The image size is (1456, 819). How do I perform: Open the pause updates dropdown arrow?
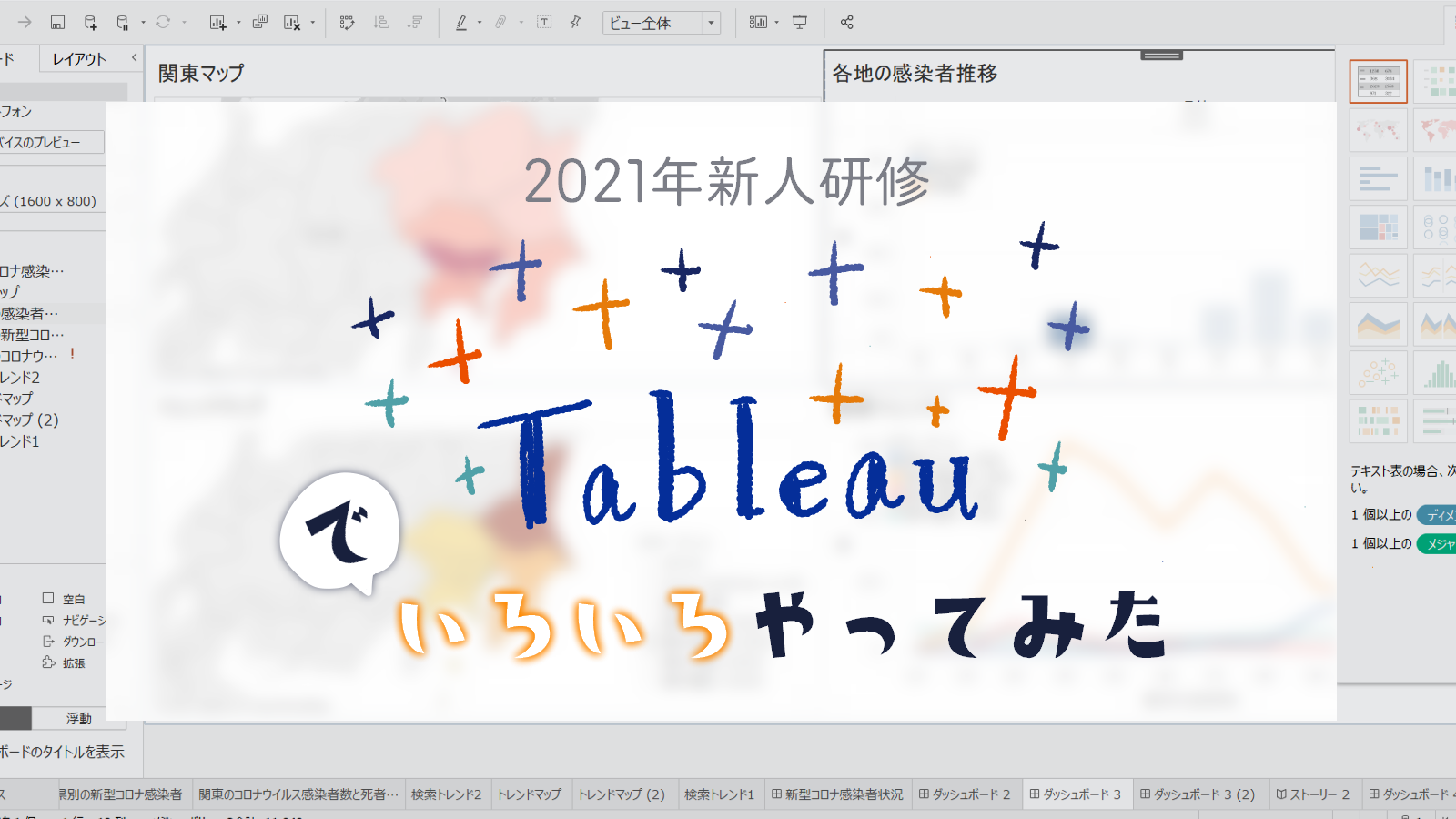tap(143, 22)
